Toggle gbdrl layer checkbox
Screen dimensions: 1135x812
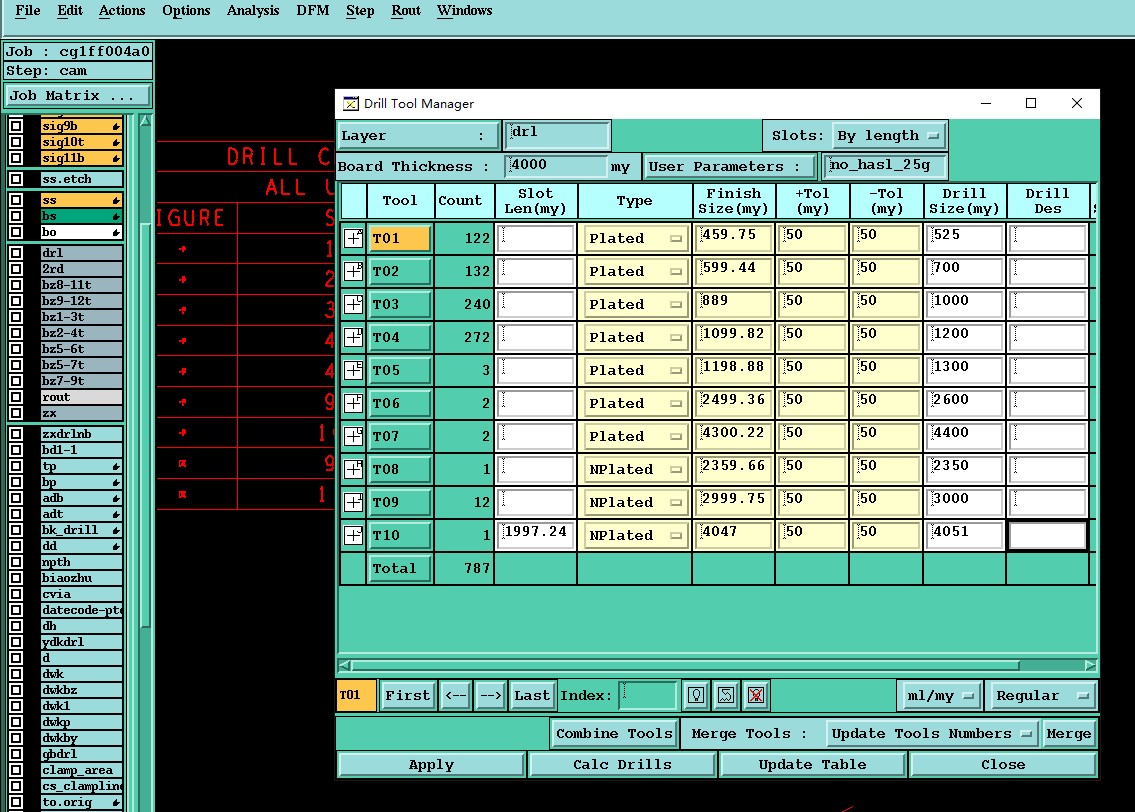16,753
